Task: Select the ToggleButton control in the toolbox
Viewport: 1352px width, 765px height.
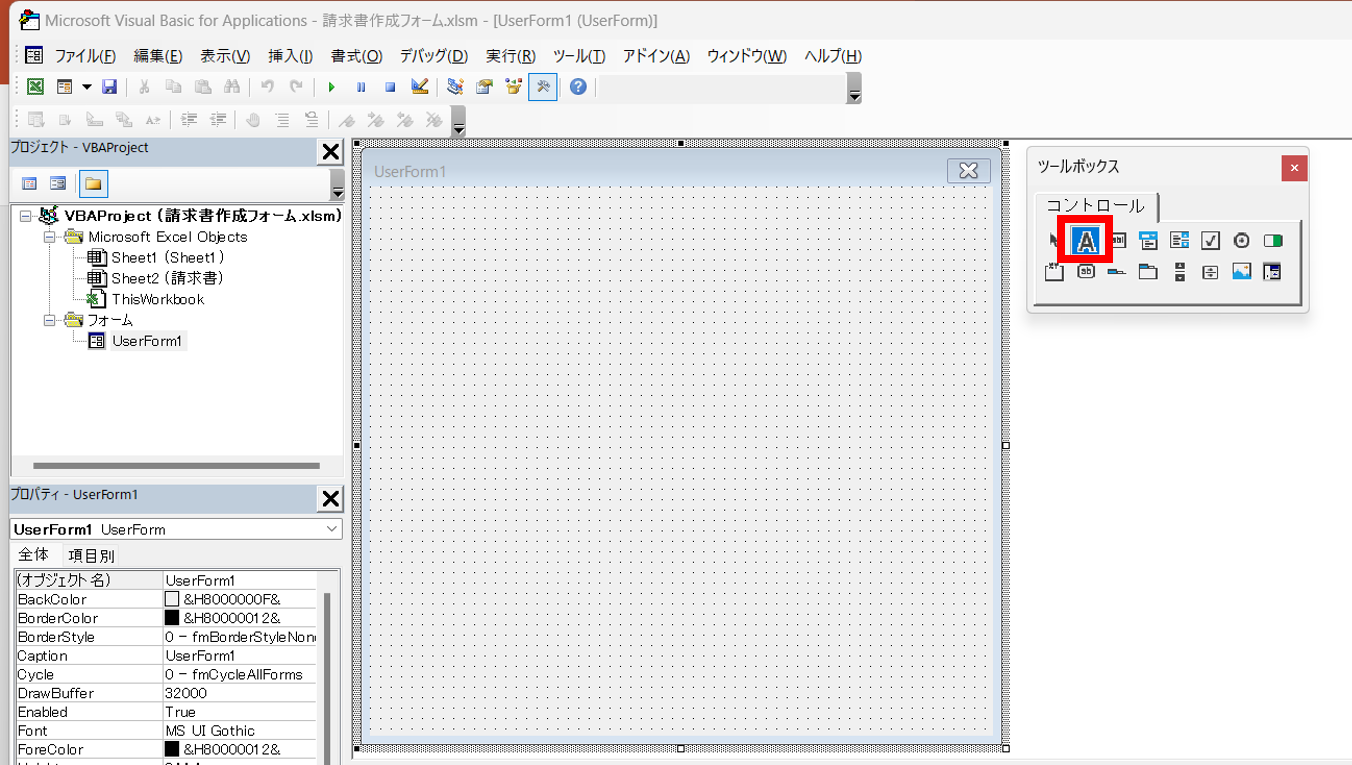Action: tap(1272, 240)
